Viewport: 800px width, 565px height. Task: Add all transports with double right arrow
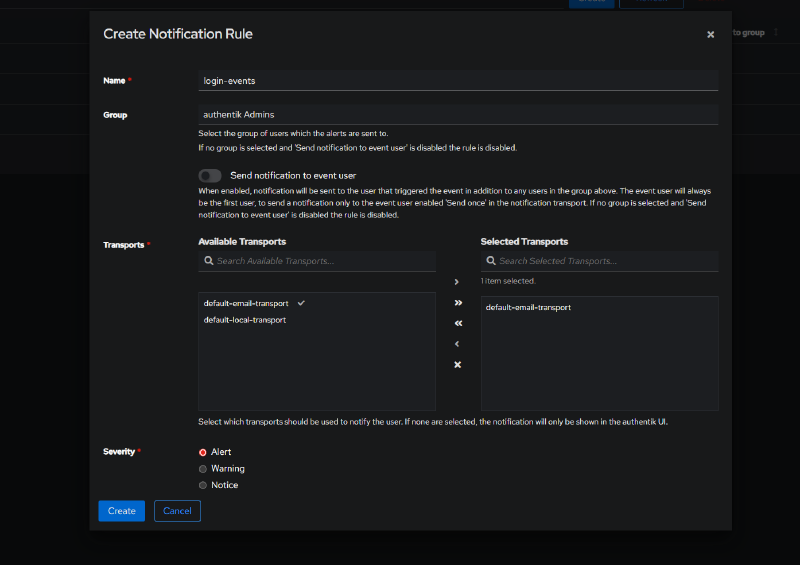458,303
